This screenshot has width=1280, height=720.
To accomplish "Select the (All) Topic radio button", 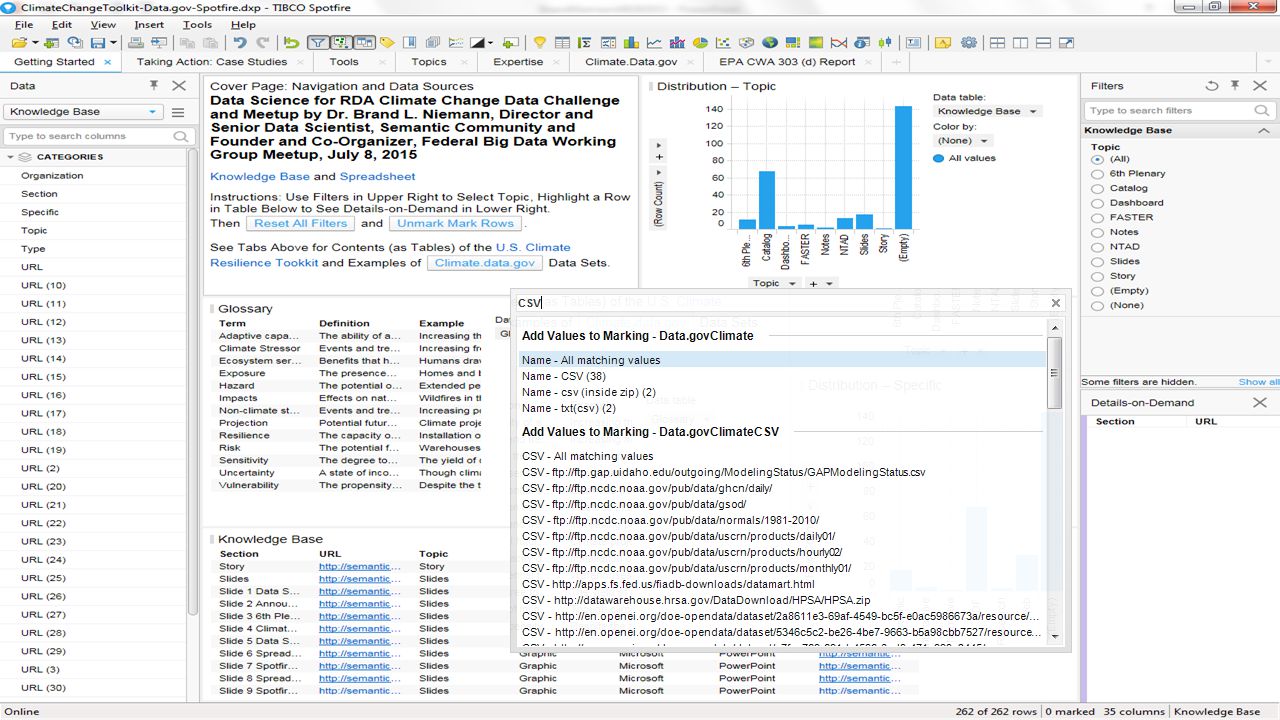I will point(1097,159).
